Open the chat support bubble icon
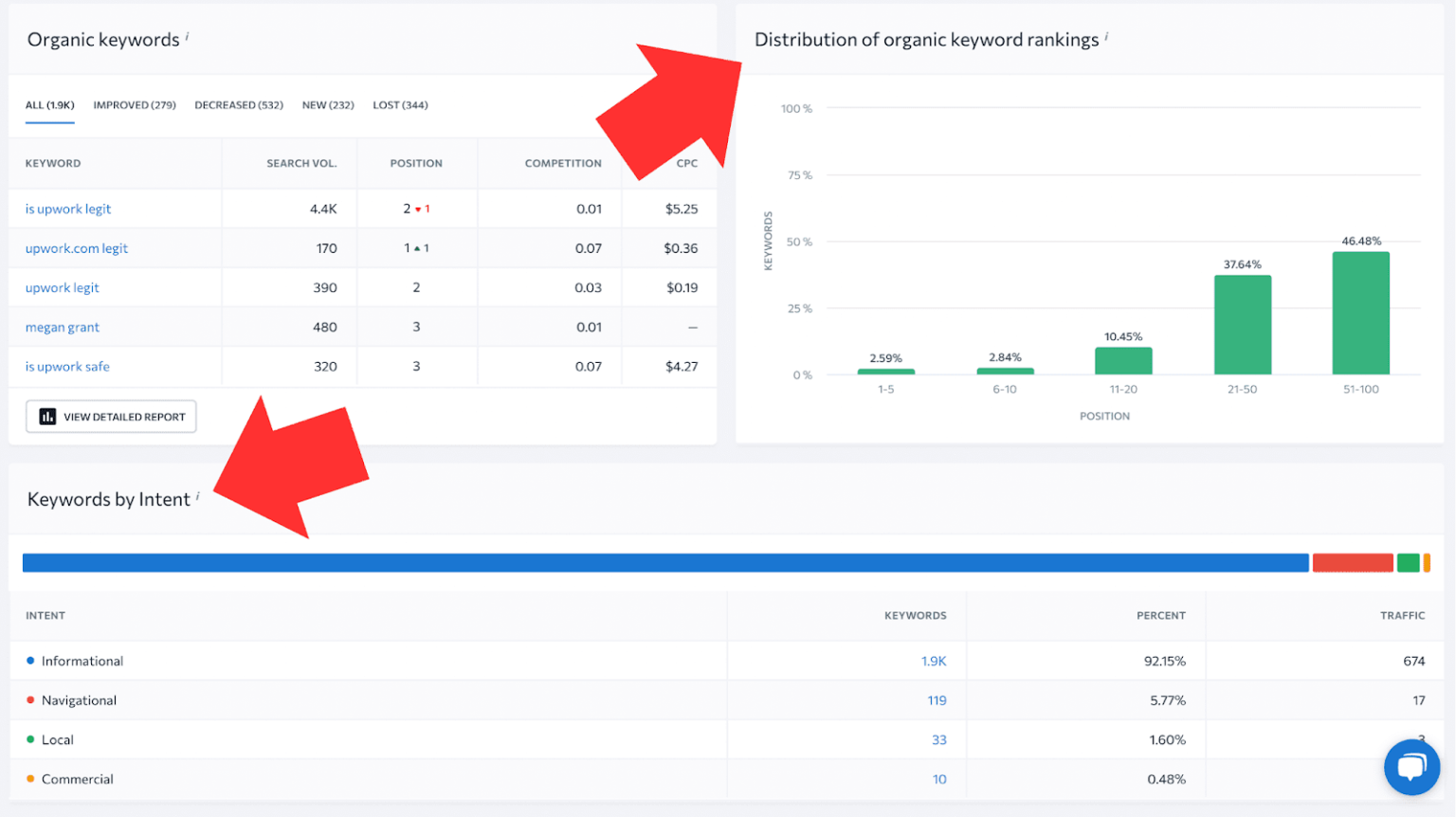 pyautogui.click(x=1411, y=767)
